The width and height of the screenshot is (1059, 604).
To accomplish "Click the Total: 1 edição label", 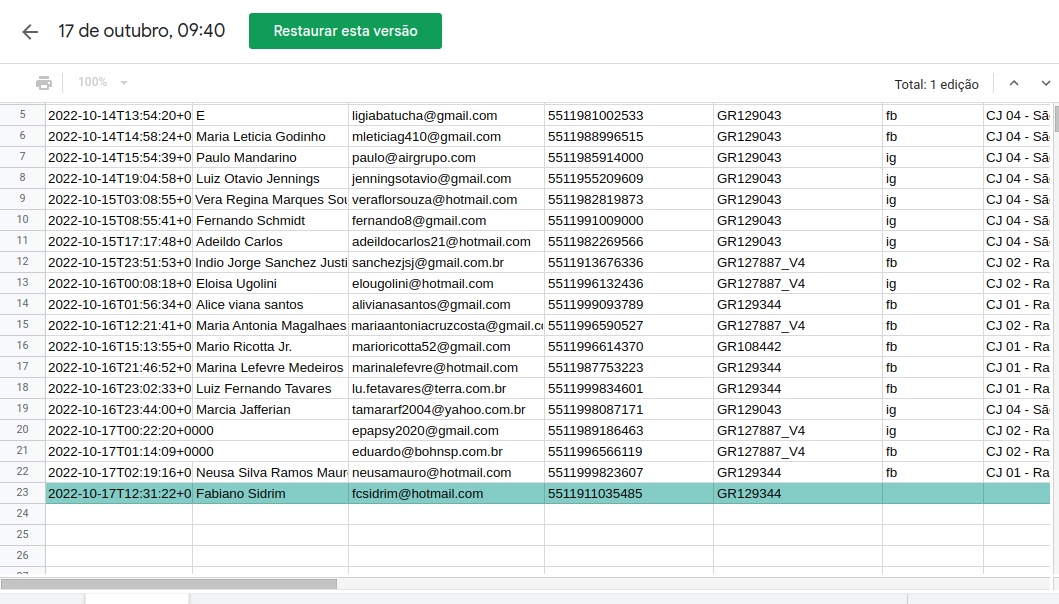I will 936,84.
